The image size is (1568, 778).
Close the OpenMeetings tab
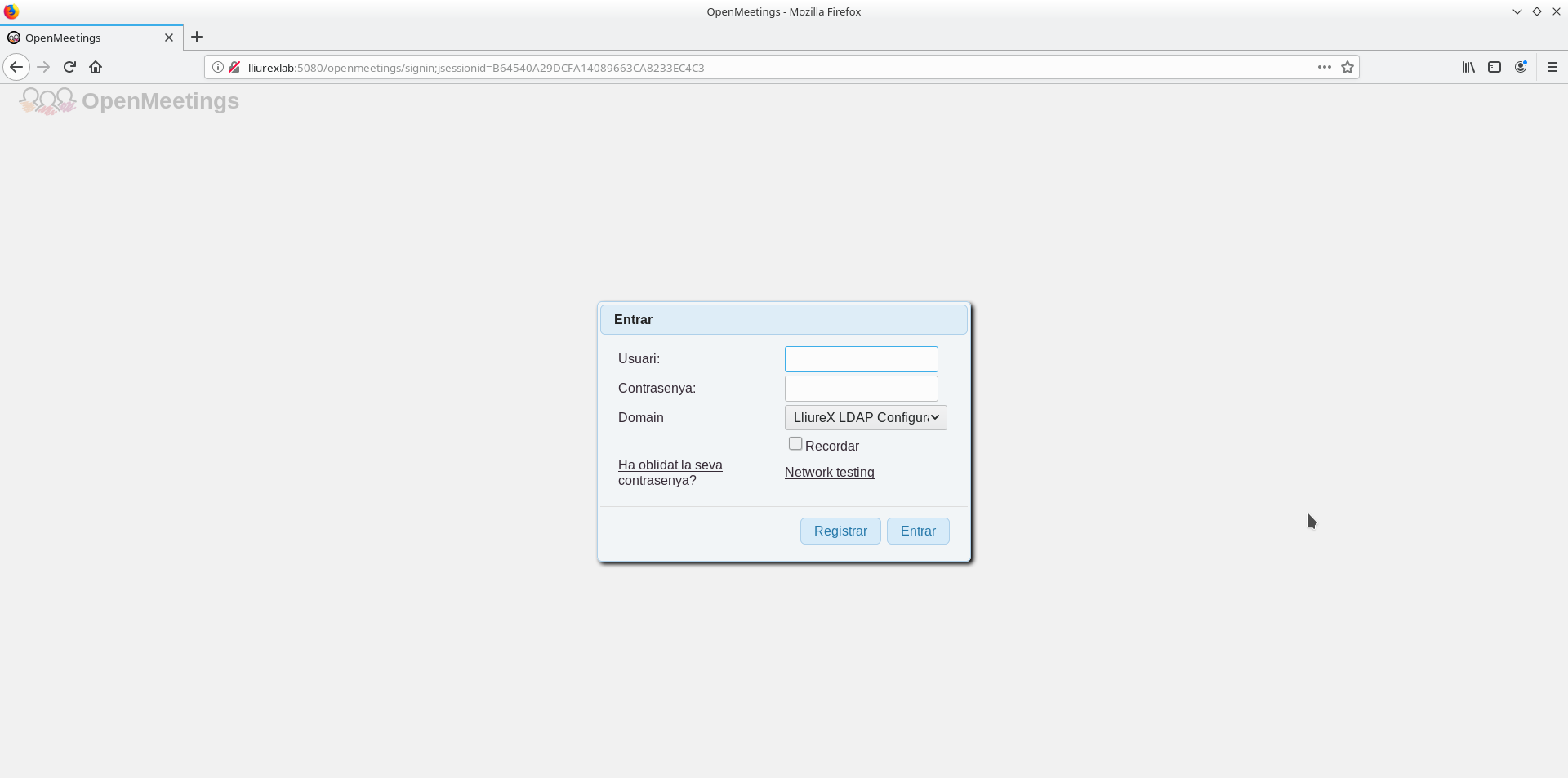[x=169, y=38]
